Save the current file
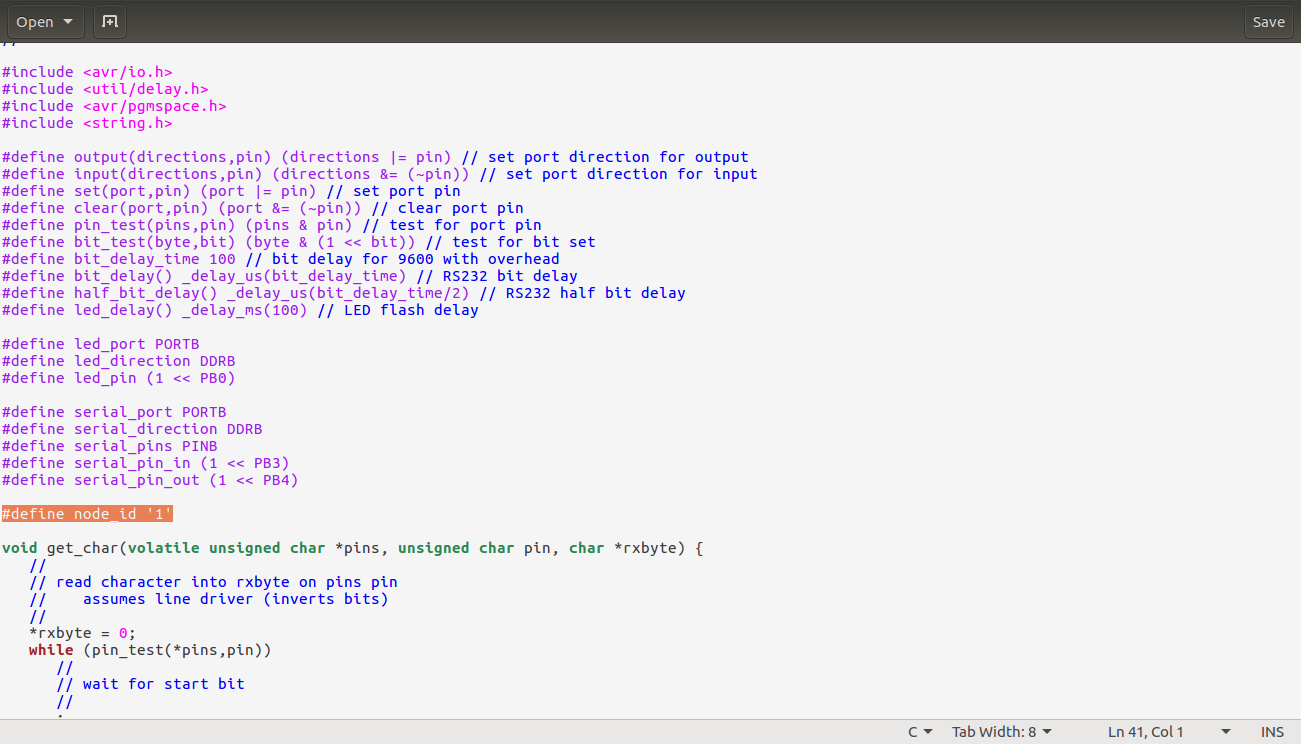1301x744 pixels. (x=1268, y=22)
